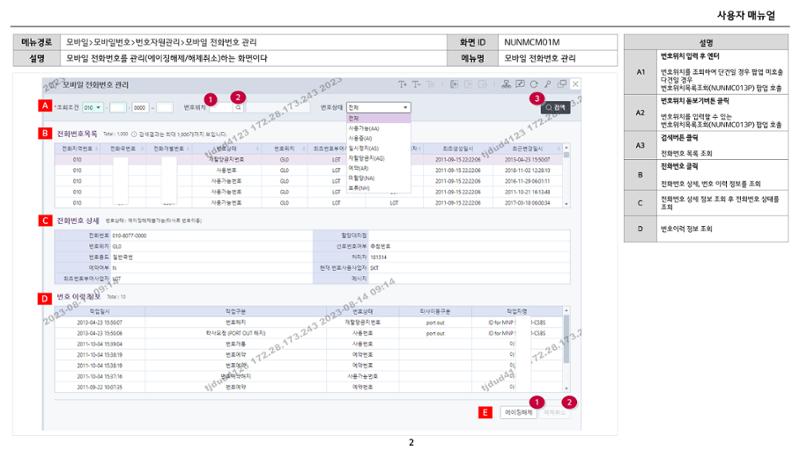
Task: Click the 현재 번호사용사업자 value SKT
Action: [x=374, y=268]
